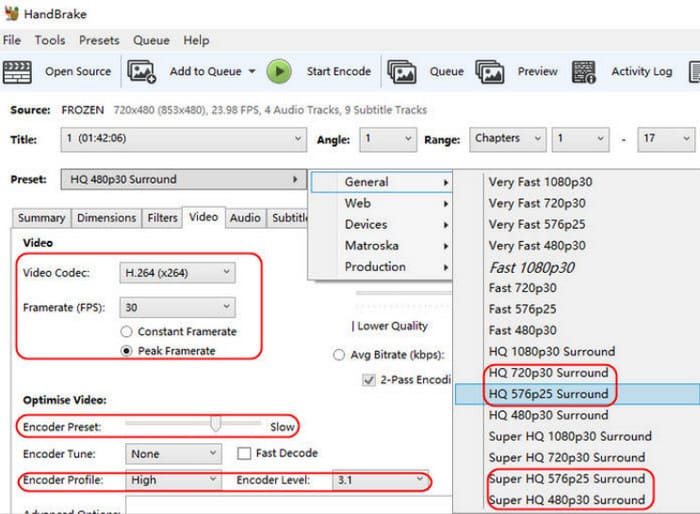Click the Advanced Options text field
Viewport: 700px width, 514px height.
(x=289, y=505)
